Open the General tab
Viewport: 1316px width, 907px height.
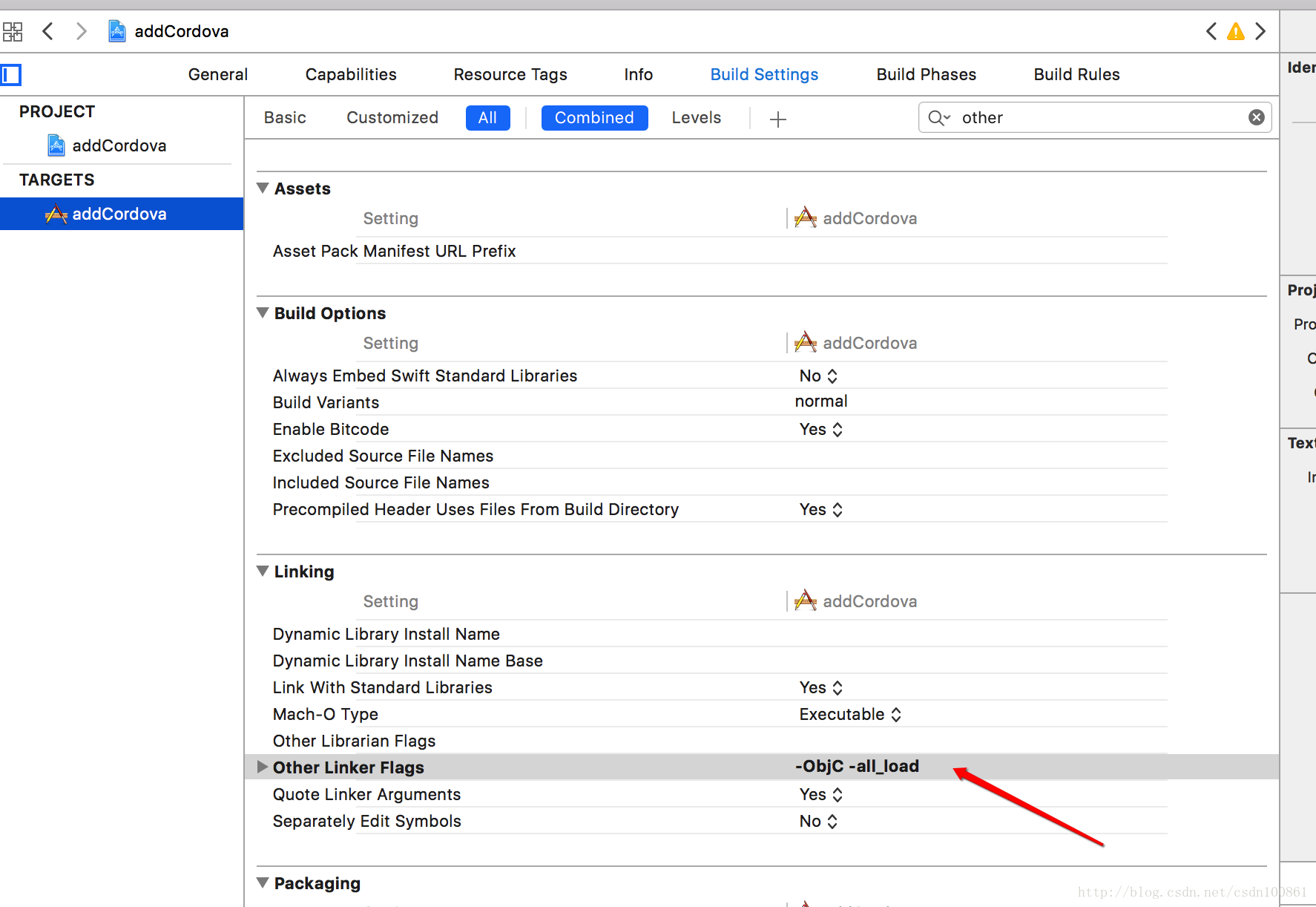point(218,74)
